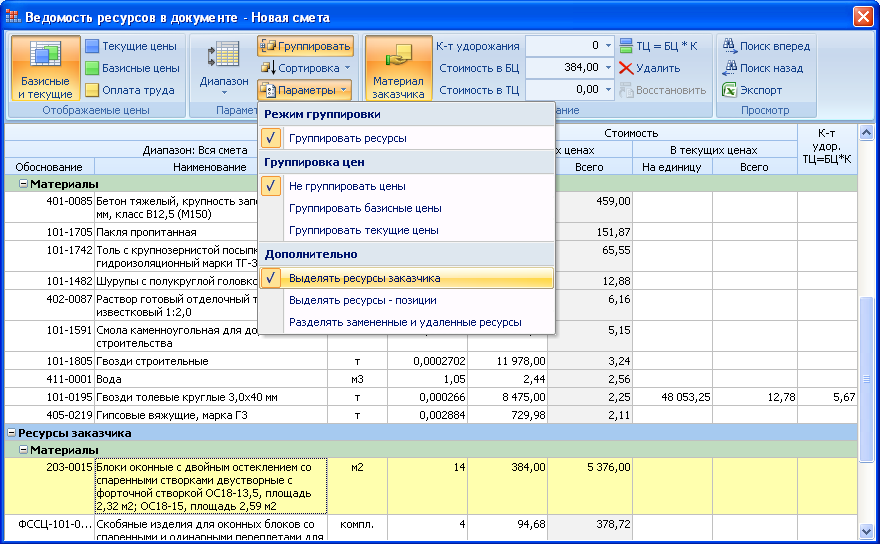Image resolution: width=880 pixels, height=544 pixels.
Task: Show Текущие цены only
Action: coord(131,46)
